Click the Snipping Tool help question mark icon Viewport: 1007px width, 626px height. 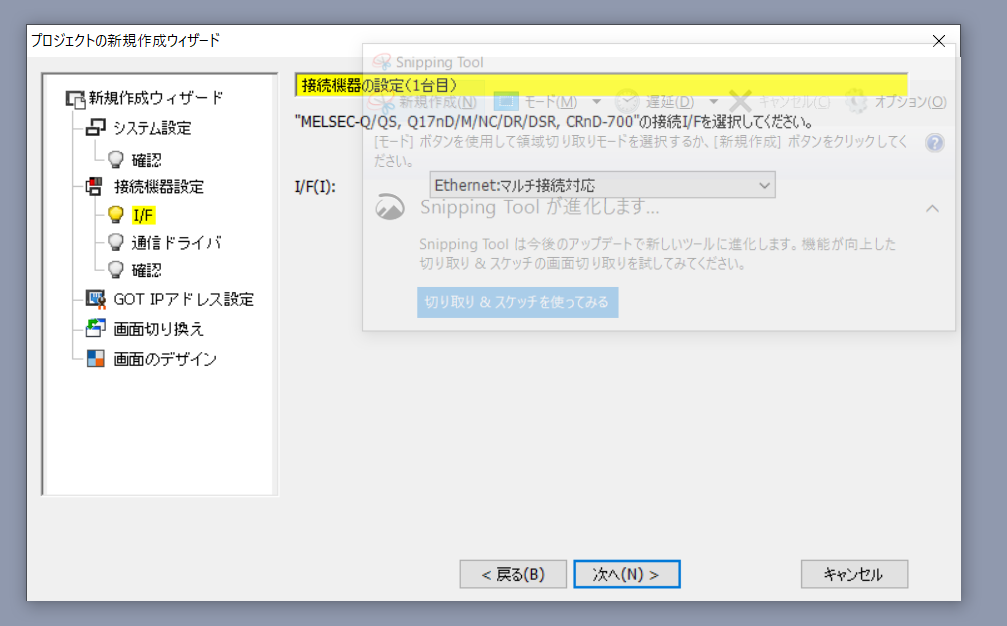pyautogui.click(x=934, y=143)
